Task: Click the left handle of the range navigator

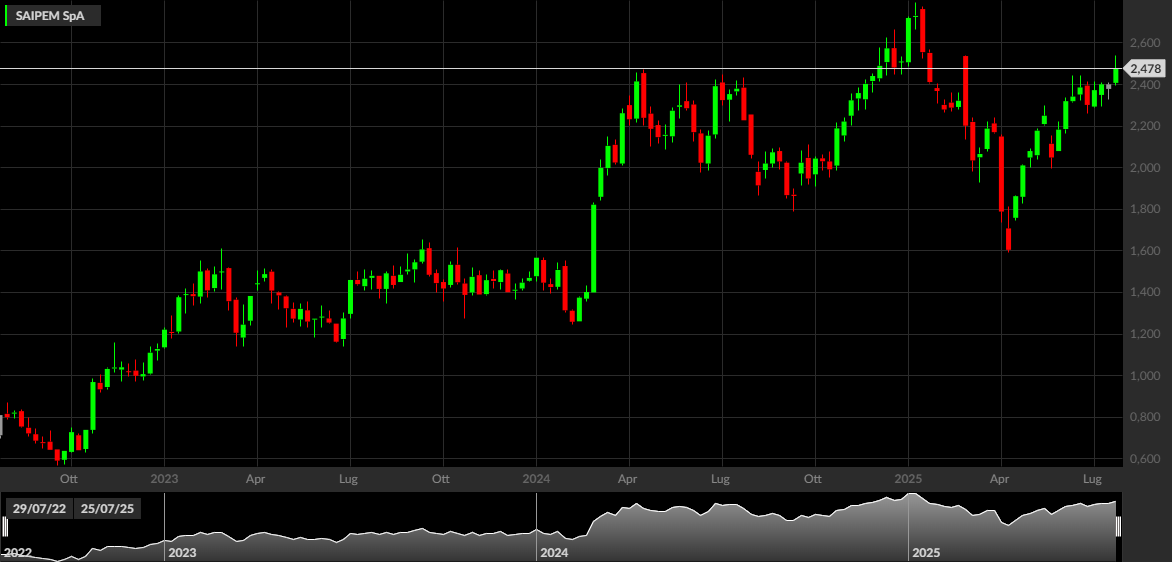Action: point(4,526)
